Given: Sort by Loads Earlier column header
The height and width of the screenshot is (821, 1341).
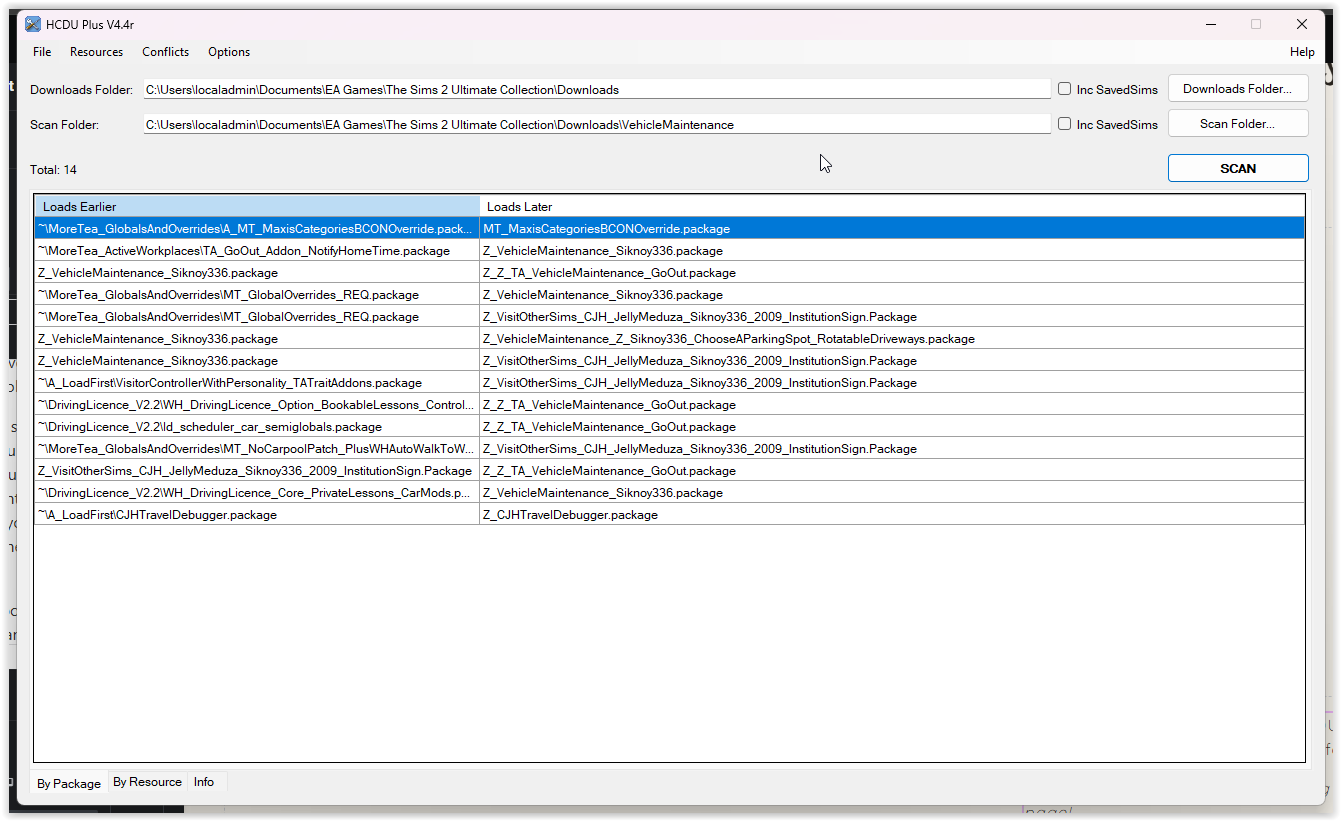Looking at the screenshot, I should click(x=257, y=207).
